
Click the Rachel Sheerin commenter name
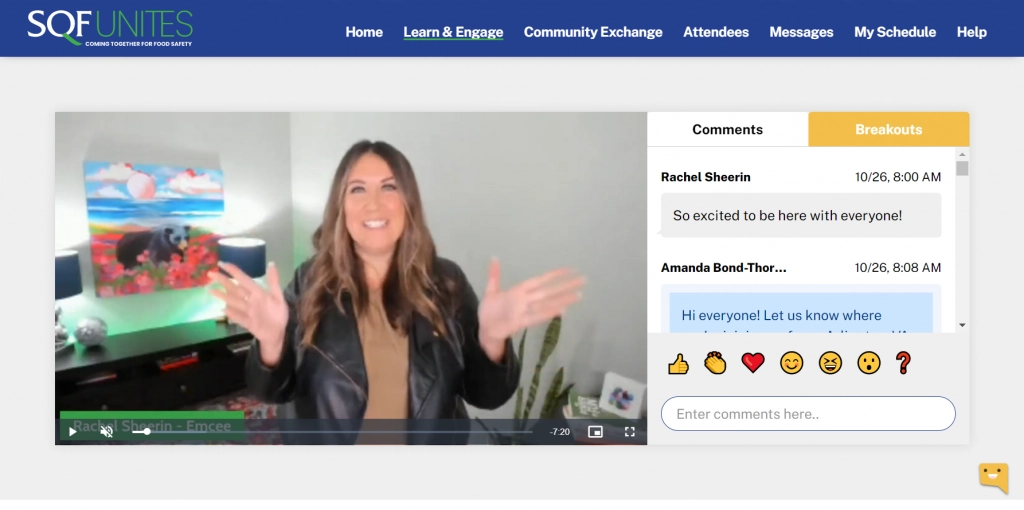[x=705, y=177]
